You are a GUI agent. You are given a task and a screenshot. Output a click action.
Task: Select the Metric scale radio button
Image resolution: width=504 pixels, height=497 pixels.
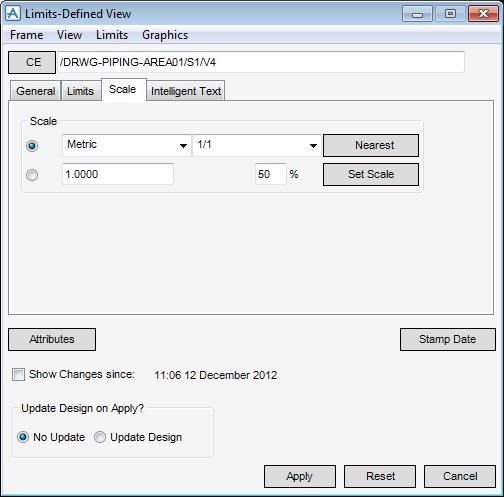point(32,146)
